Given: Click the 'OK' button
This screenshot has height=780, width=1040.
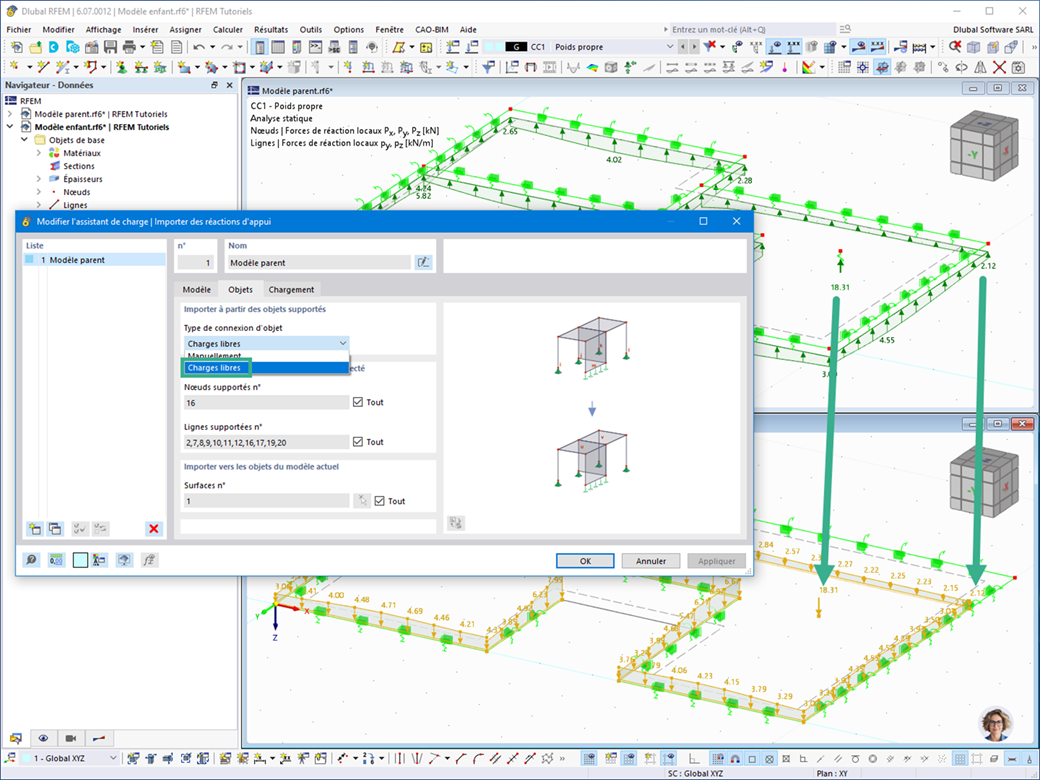Looking at the screenshot, I should pyautogui.click(x=585, y=561).
